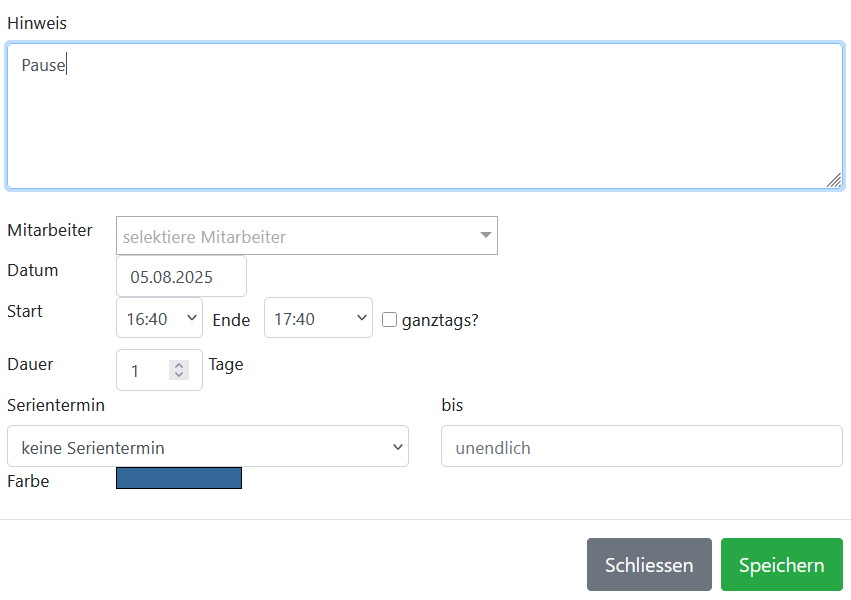Viewport: 851px width, 600px height.
Task: Decrease Dauer with the down stepper arrow
Action: point(179,375)
